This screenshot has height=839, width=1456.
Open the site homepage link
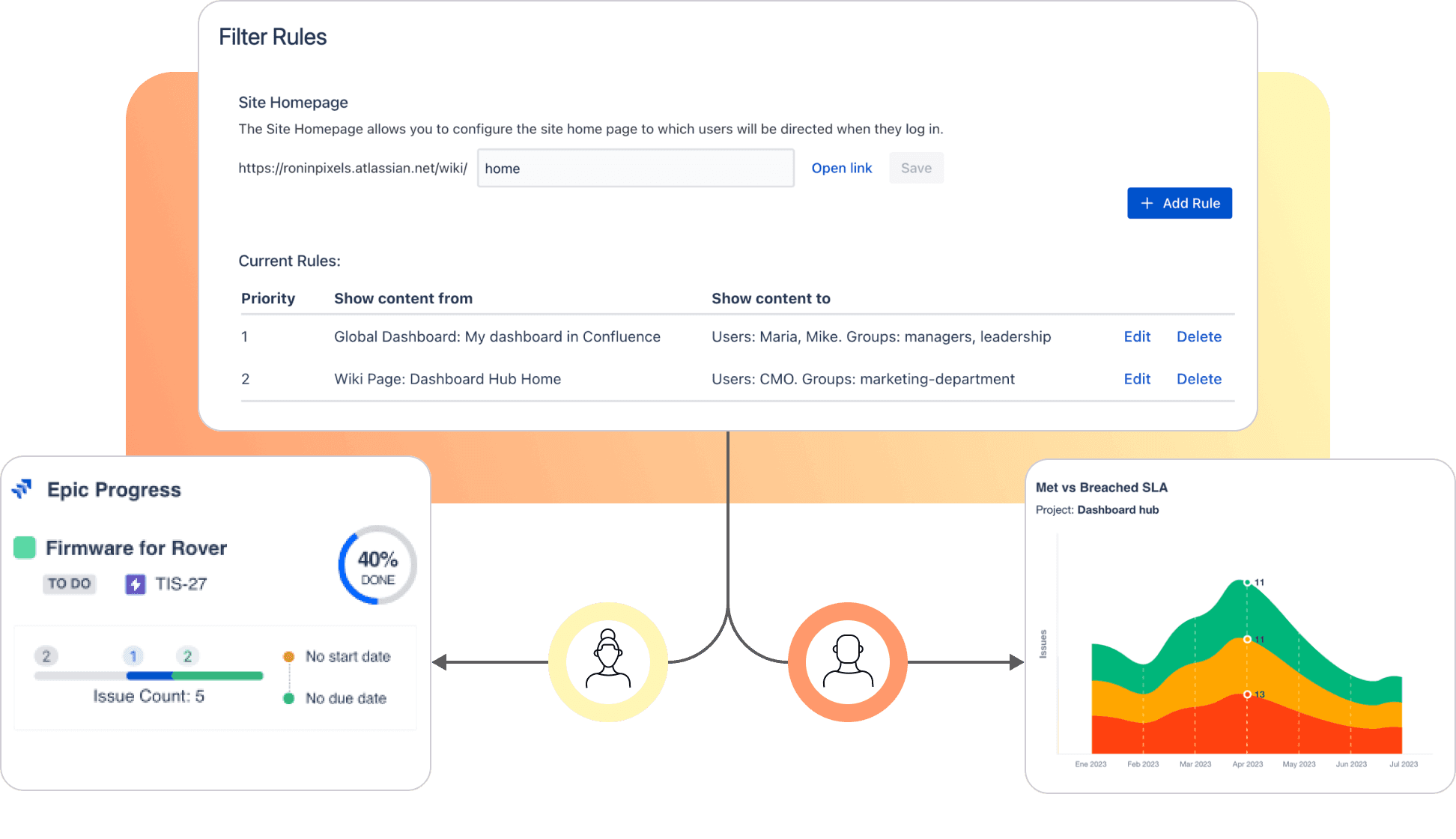tap(842, 168)
